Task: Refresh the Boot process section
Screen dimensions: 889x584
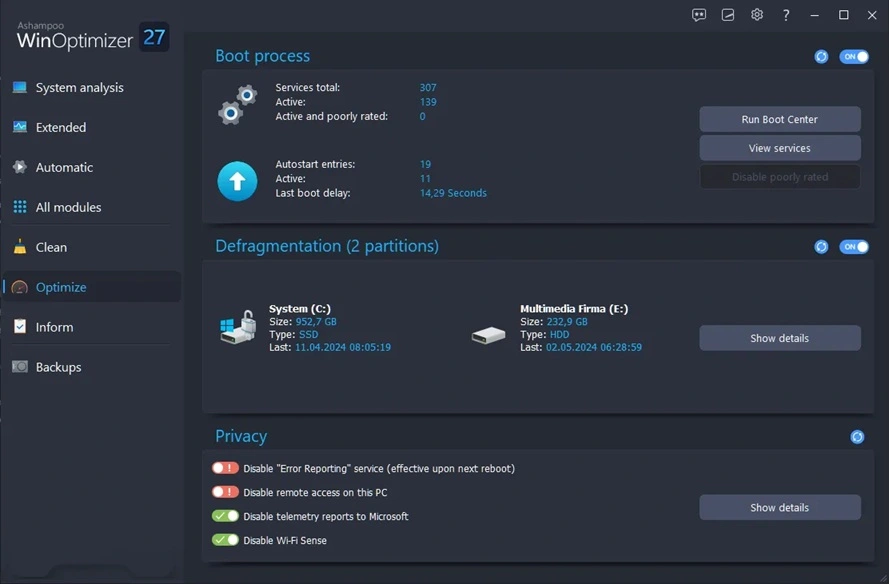Action: [x=821, y=57]
